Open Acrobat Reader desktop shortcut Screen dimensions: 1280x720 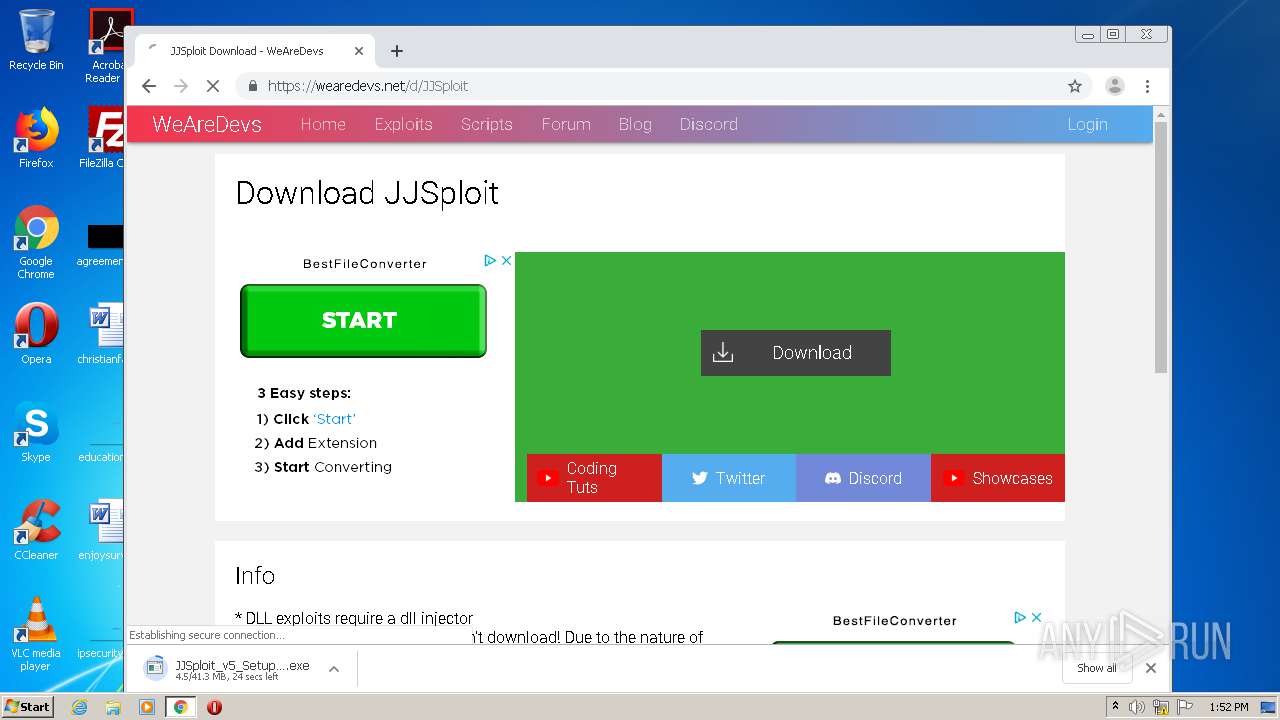pyautogui.click(x=106, y=46)
